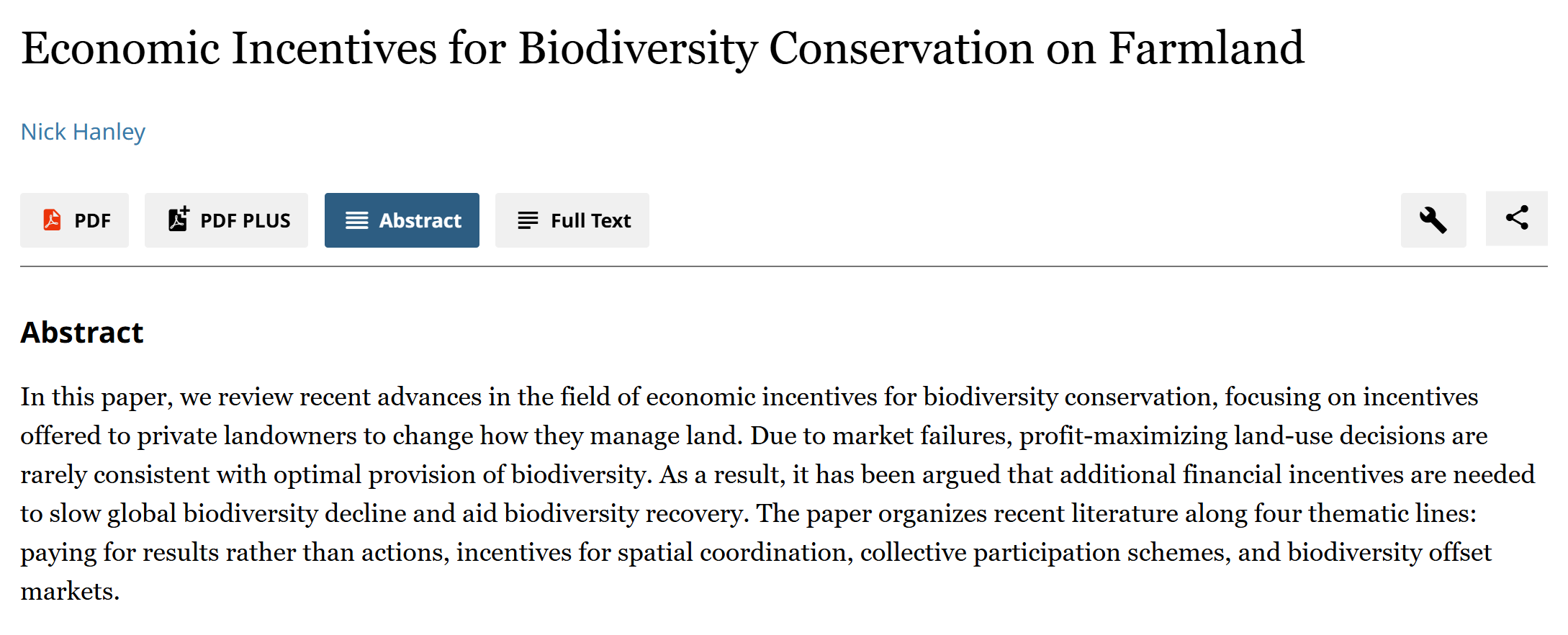Screen dimensions: 1568x635
Task: Click the PDF PLUS document icon
Action: (x=179, y=219)
